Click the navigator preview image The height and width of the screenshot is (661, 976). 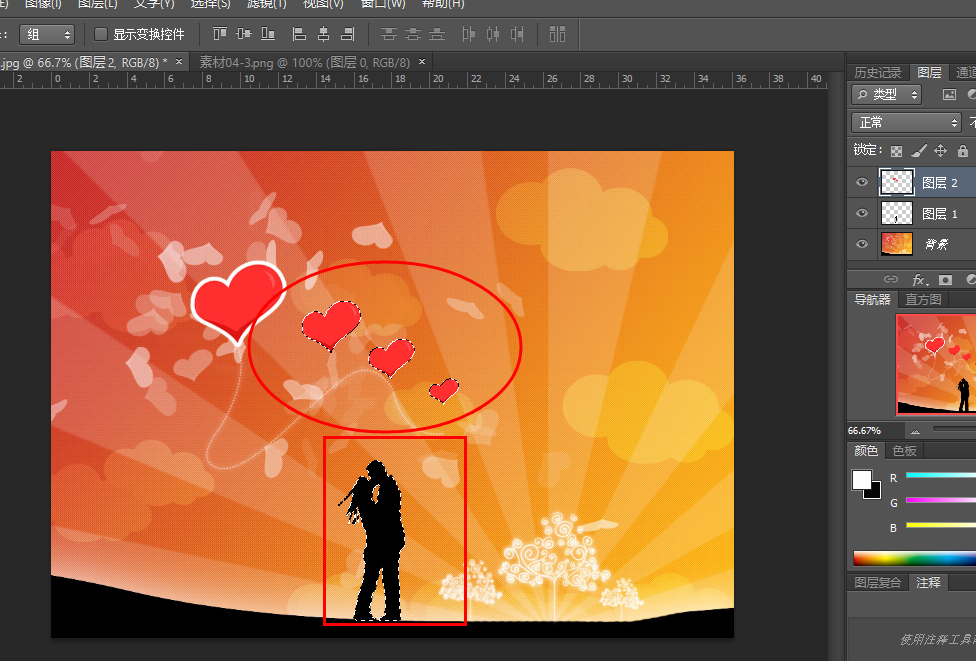tap(936, 363)
